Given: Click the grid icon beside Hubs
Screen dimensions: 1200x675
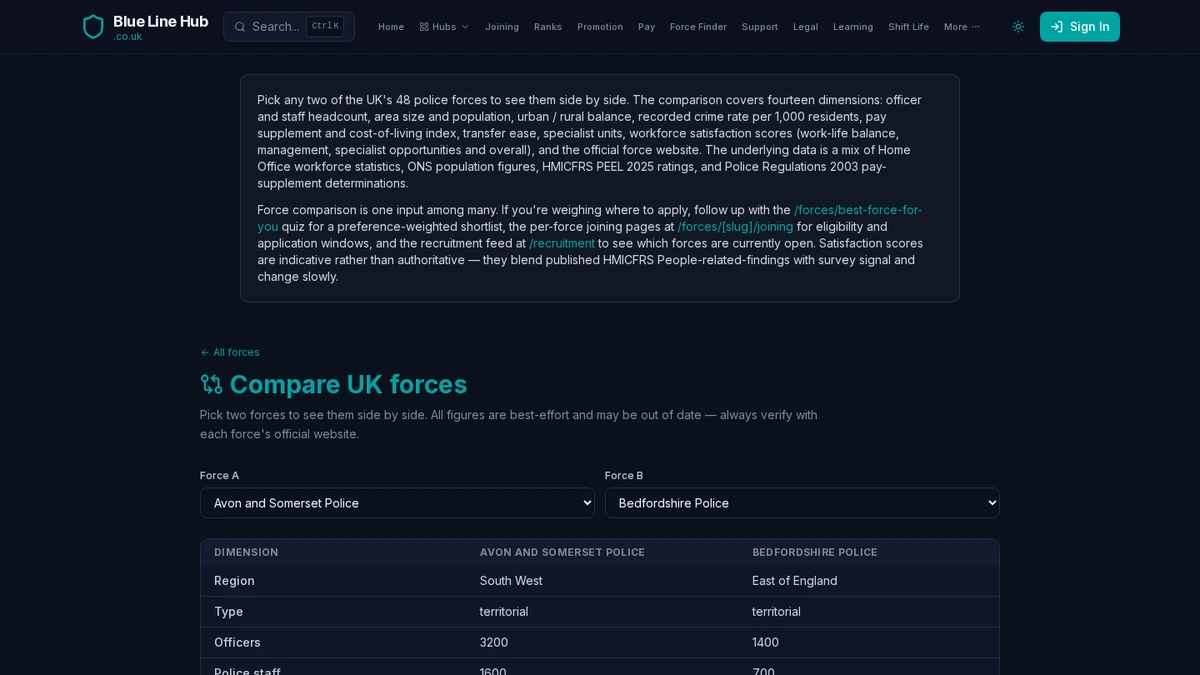Looking at the screenshot, I should 424,27.
